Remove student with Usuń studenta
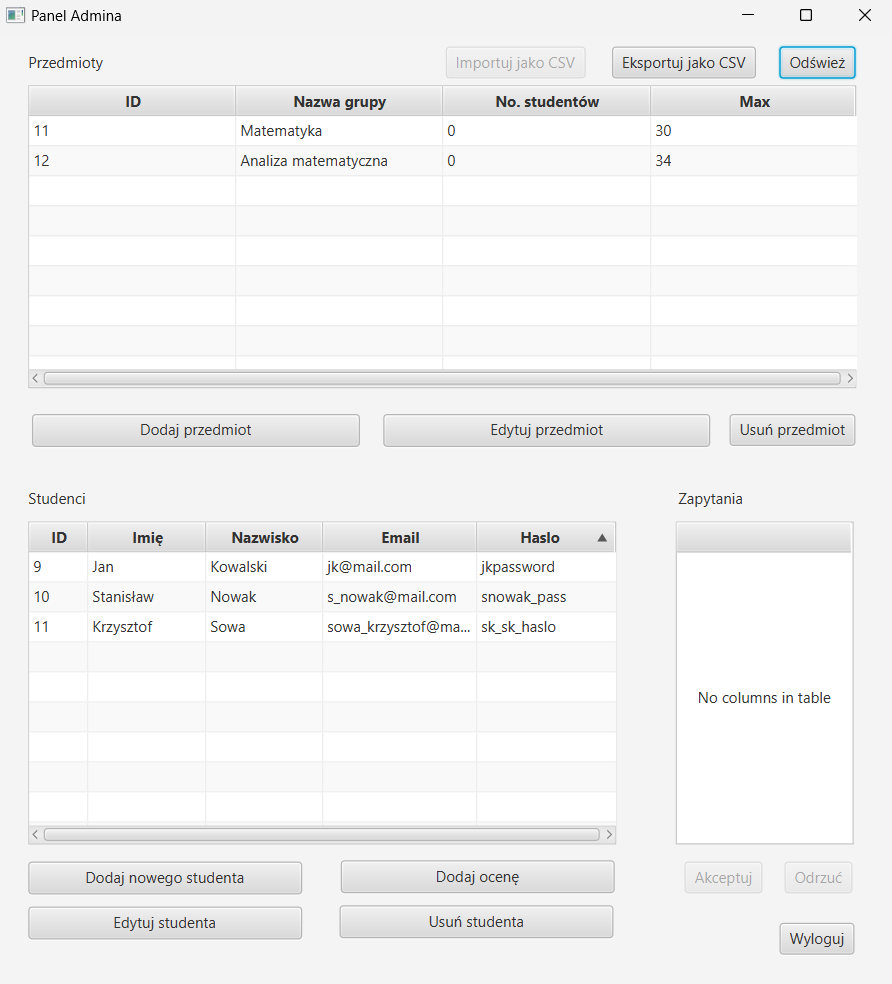 tap(476, 922)
